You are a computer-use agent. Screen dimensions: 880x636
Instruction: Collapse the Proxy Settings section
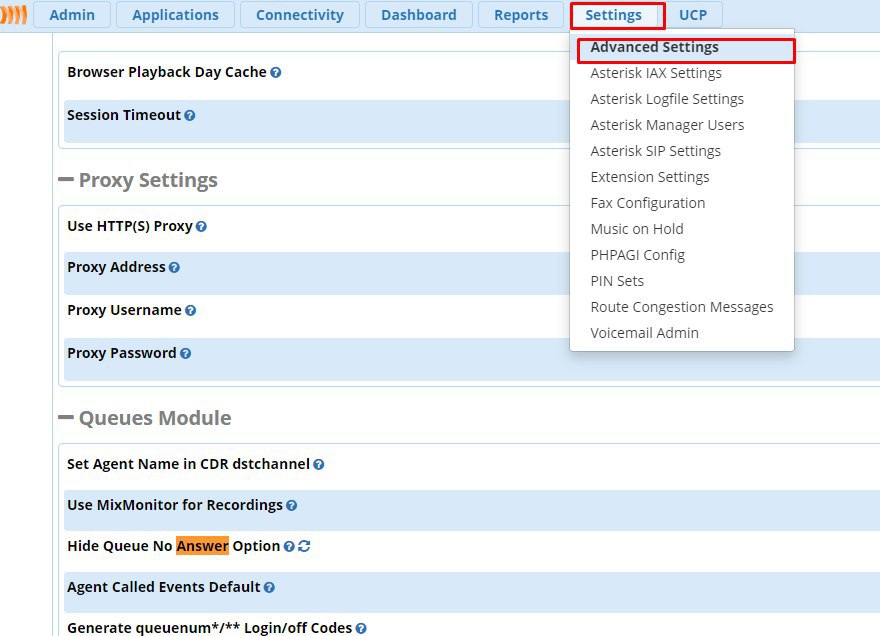[x=66, y=180]
